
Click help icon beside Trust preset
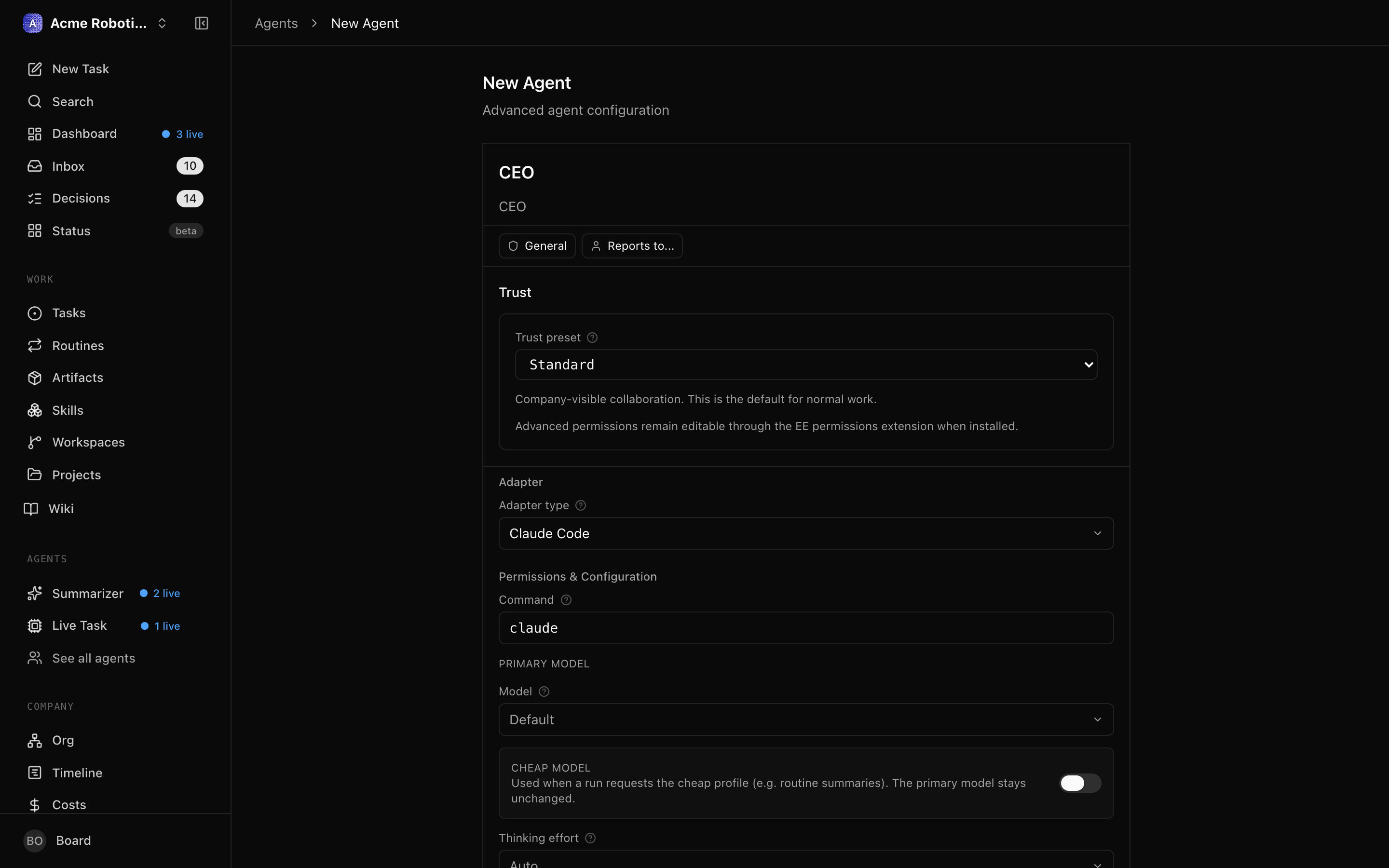coord(592,338)
